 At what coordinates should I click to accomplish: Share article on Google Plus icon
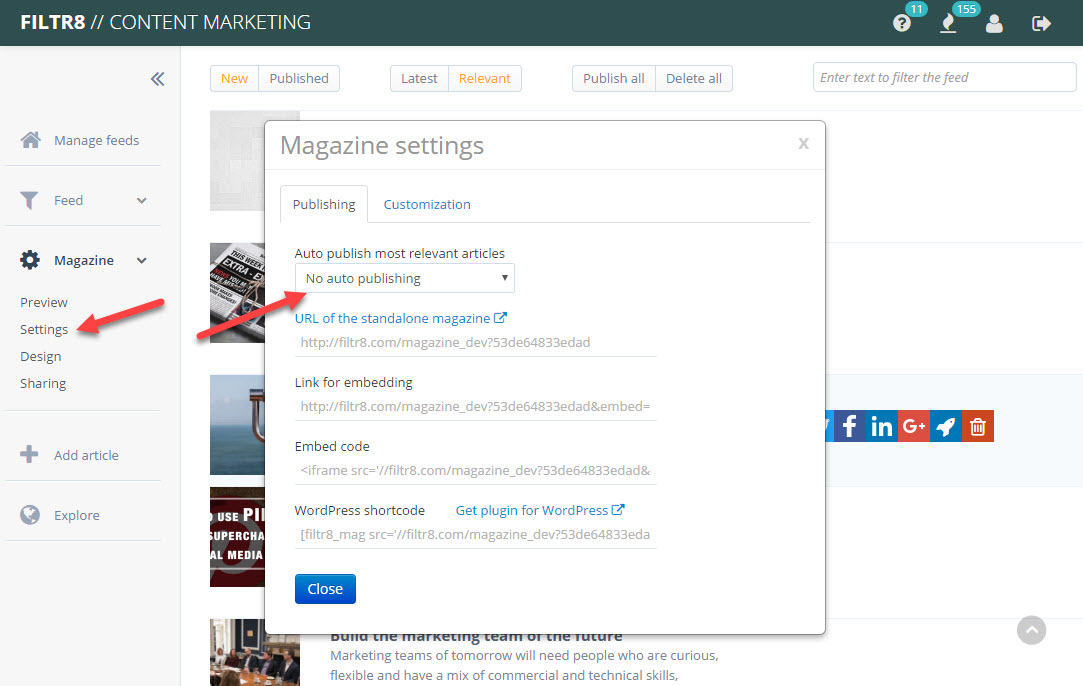pyautogui.click(x=914, y=426)
